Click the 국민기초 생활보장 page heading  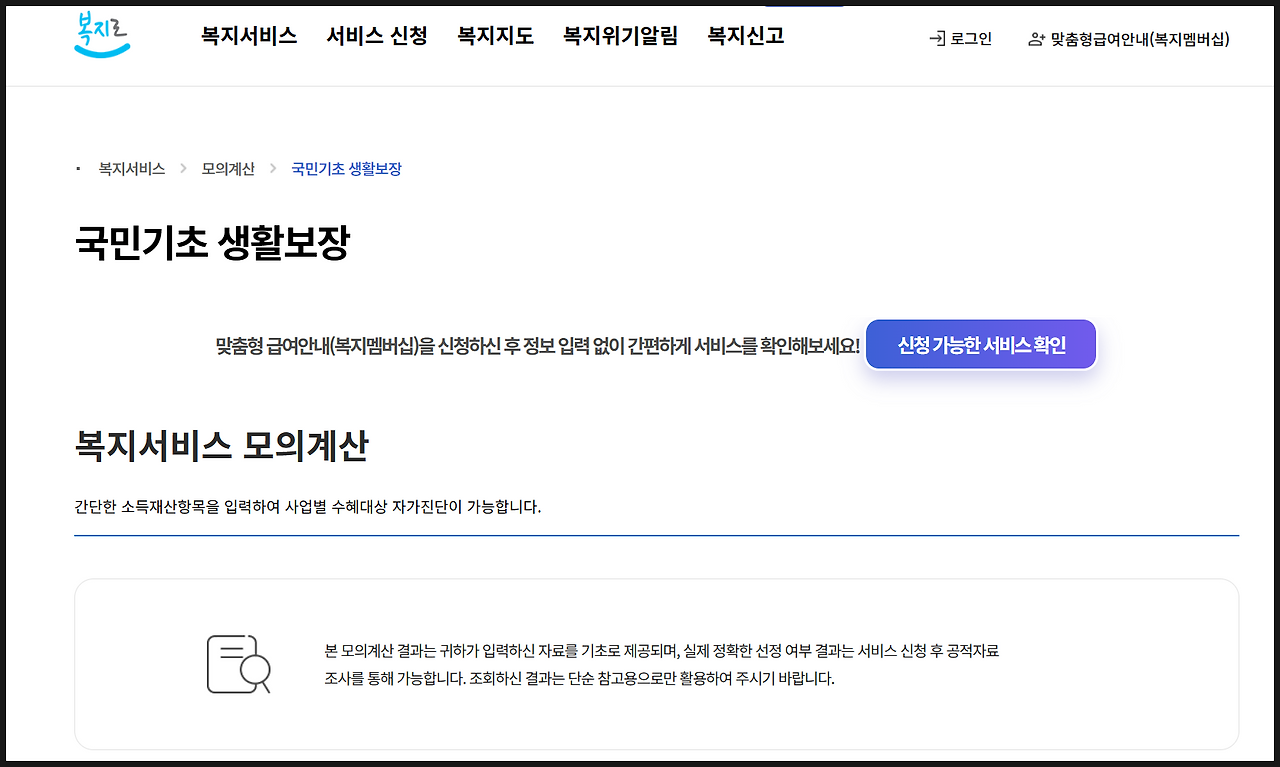tap(212, 243)
